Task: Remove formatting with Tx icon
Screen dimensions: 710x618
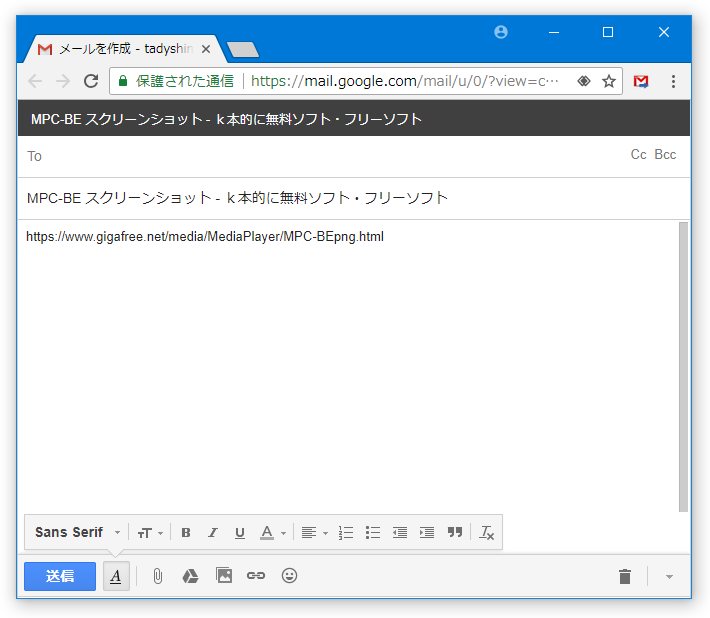Action: pyautogui.click(x=487, y=533)
